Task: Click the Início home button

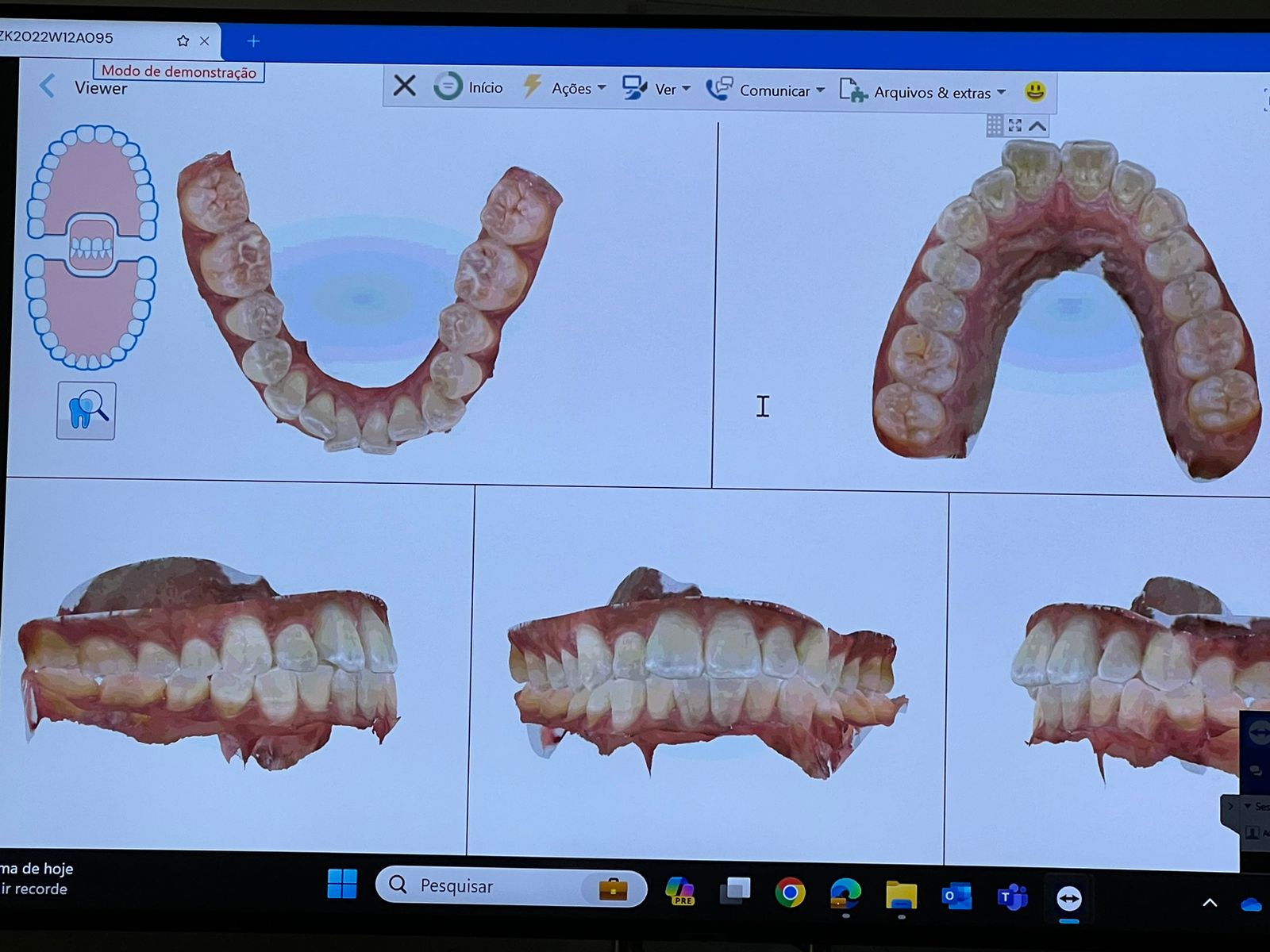Action: [x=468, y=86]
